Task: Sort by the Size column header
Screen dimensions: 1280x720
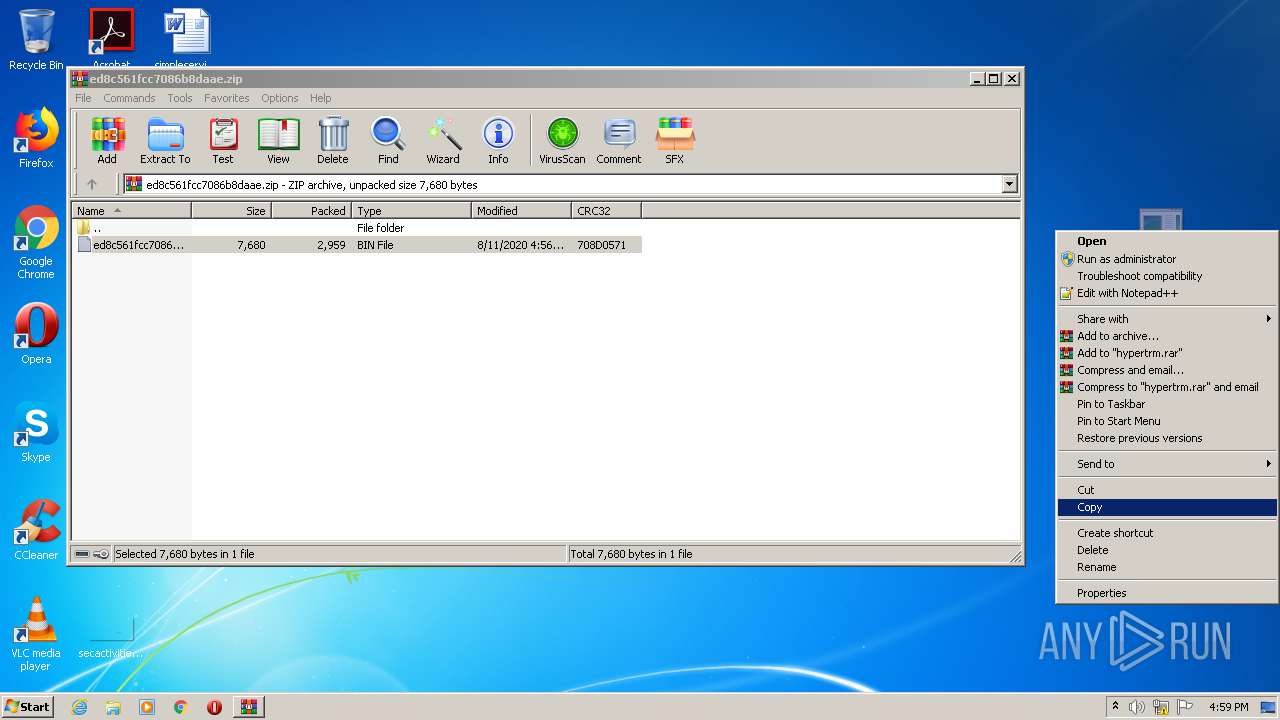Action: point(232,211)
